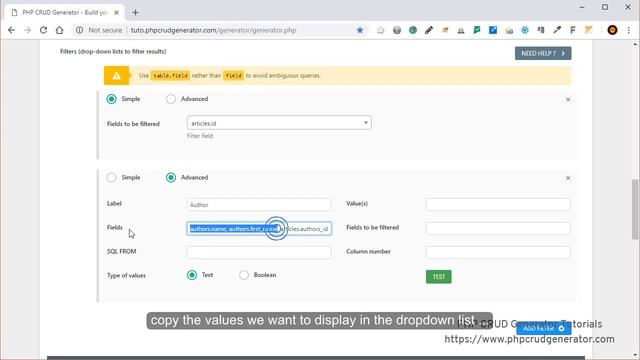Click the pencil extension icon
This screenshot has height=360, width=640.
click(429, 30)
